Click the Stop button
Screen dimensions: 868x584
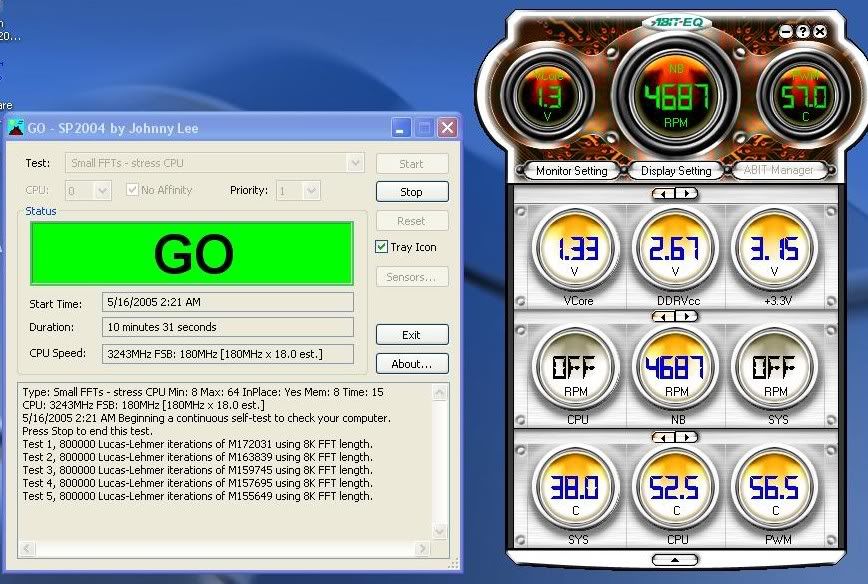tap(412, 192)
